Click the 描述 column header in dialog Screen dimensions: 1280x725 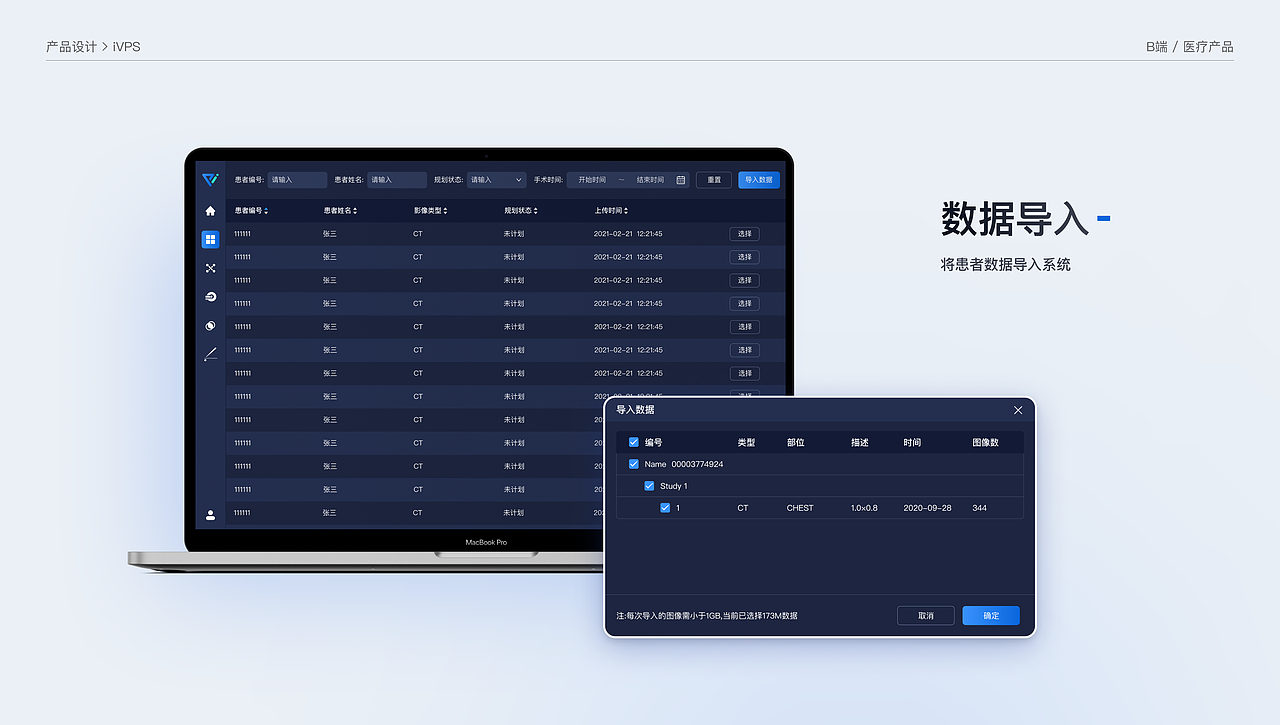coord(860,442)
